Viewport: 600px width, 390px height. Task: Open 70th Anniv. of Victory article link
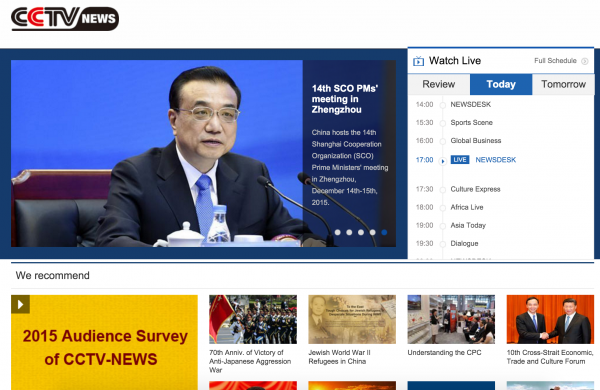coord(250,361)
